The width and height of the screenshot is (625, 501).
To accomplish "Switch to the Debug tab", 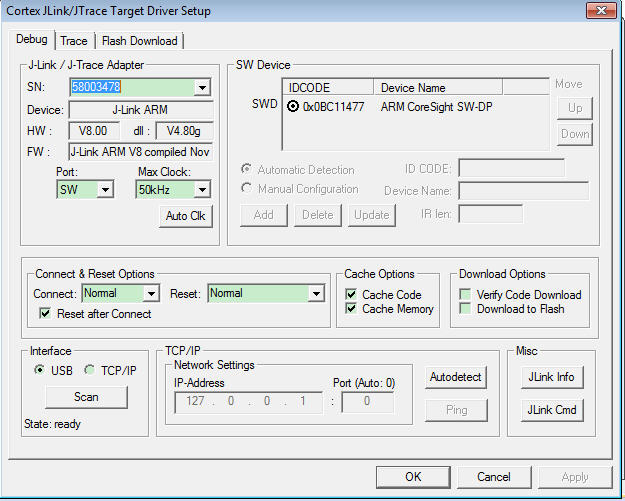I will [x=32, y=39].
